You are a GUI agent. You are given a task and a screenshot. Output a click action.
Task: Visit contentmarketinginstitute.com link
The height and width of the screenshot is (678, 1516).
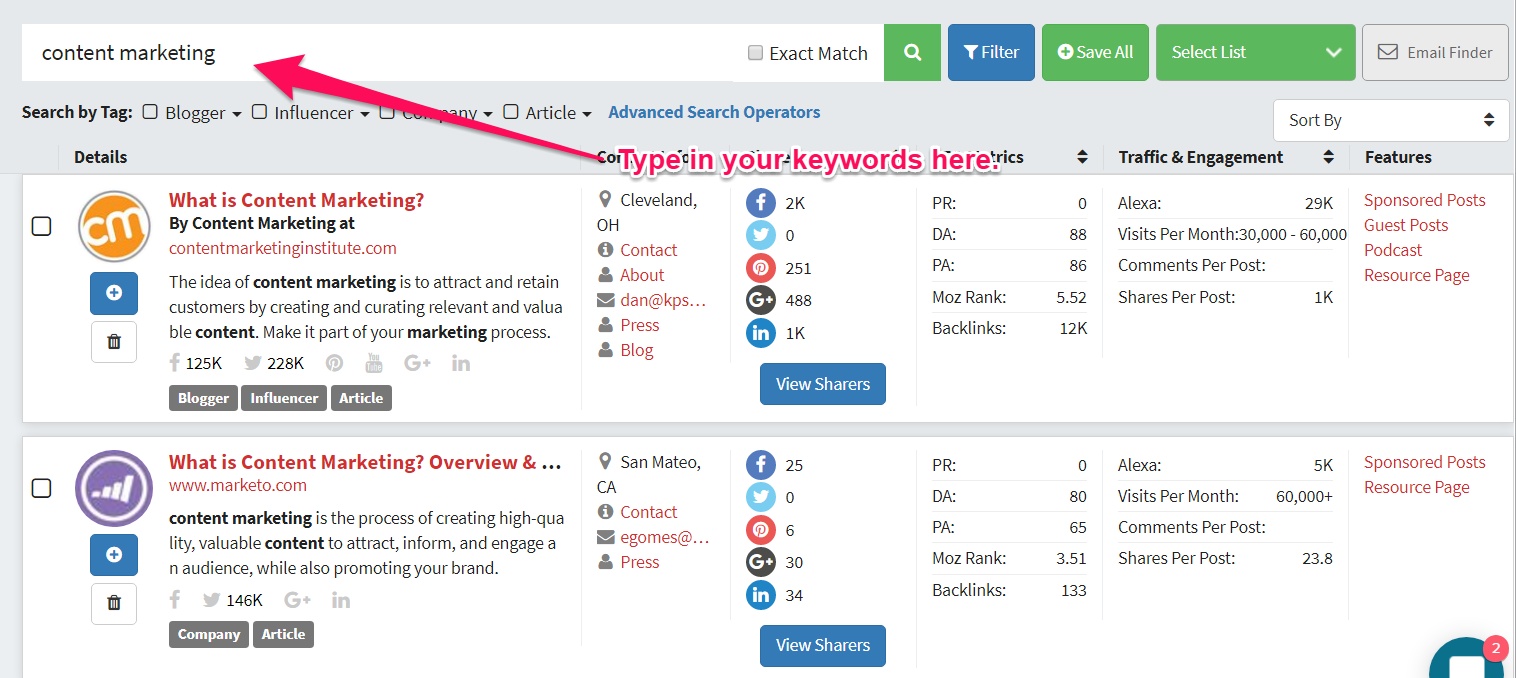pyautogui.click(x=283, y=248)
